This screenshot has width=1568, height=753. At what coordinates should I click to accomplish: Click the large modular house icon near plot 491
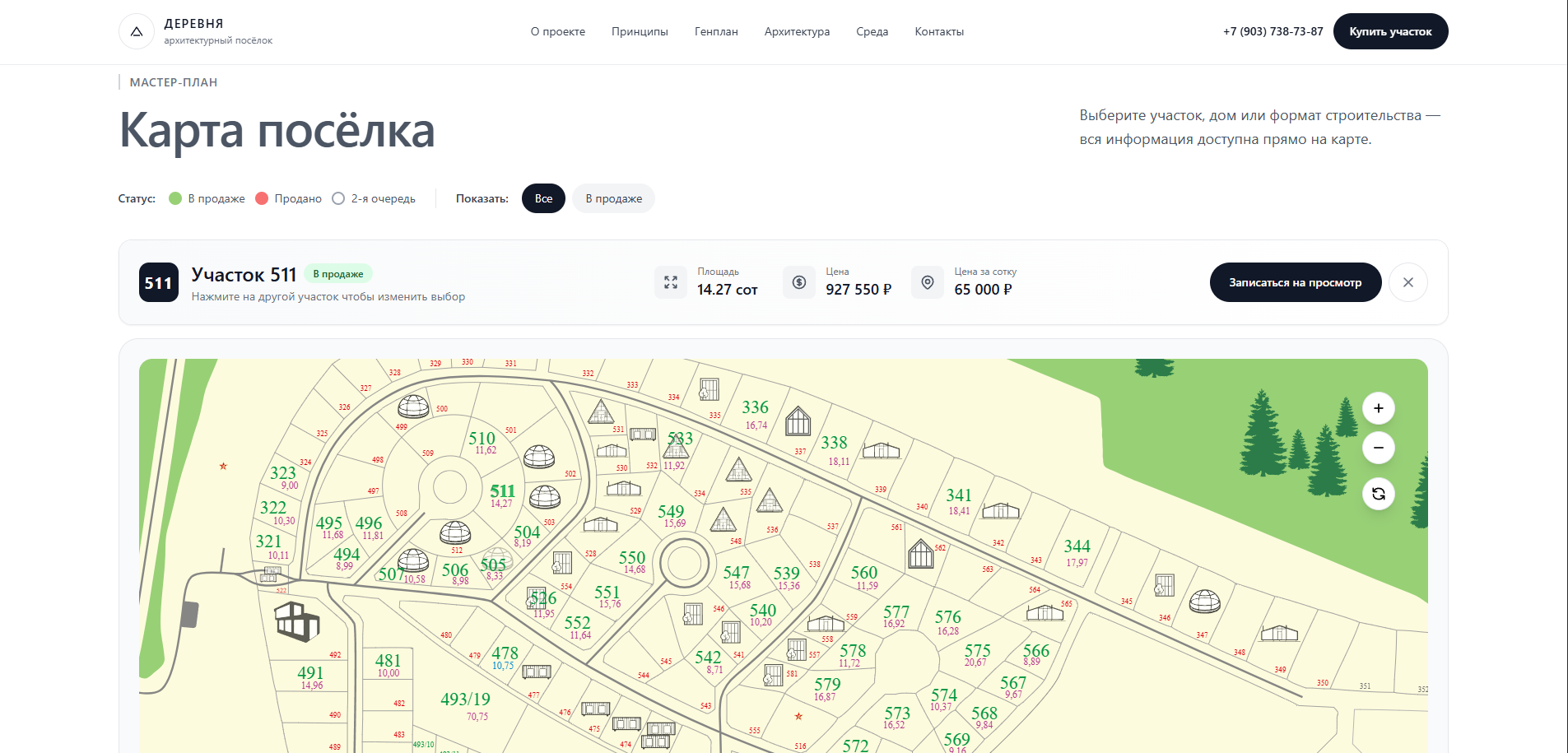(297, 621)
